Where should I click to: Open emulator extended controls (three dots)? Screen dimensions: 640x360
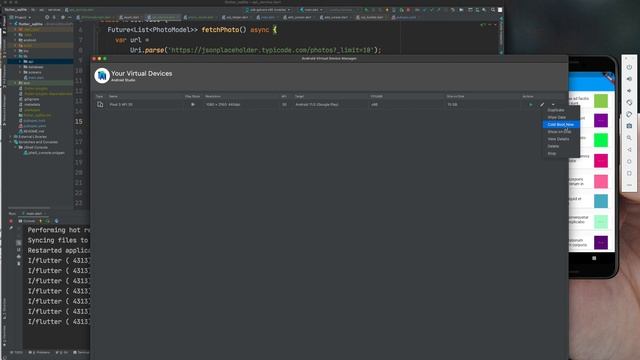click(x=629, y=185)
